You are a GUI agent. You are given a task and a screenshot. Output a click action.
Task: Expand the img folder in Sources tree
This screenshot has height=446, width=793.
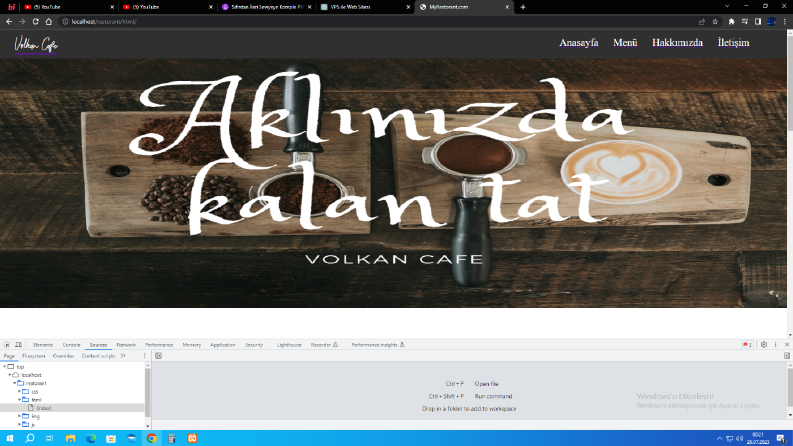point(20,416)
